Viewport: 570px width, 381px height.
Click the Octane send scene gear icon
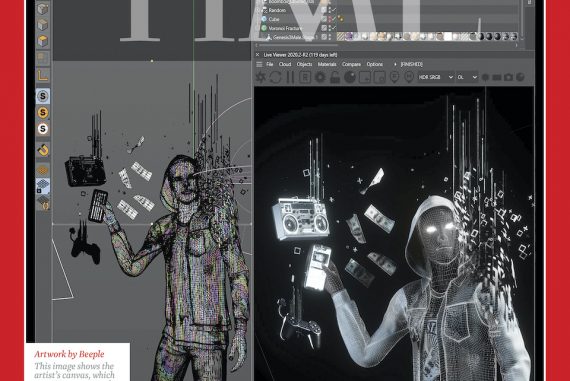click(260, 77)
